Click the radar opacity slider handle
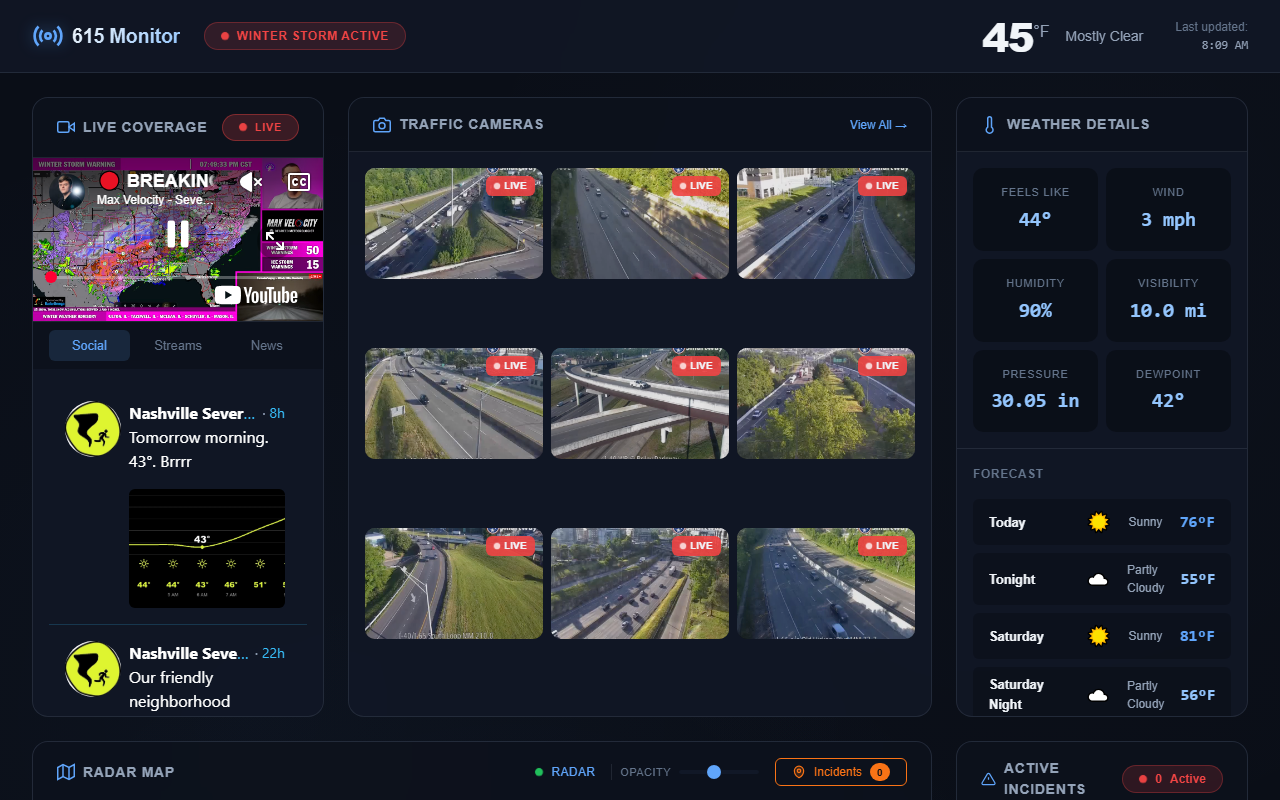Viewport: 1280px width, 800px height. pyautogui.click(x=714, y=772)
